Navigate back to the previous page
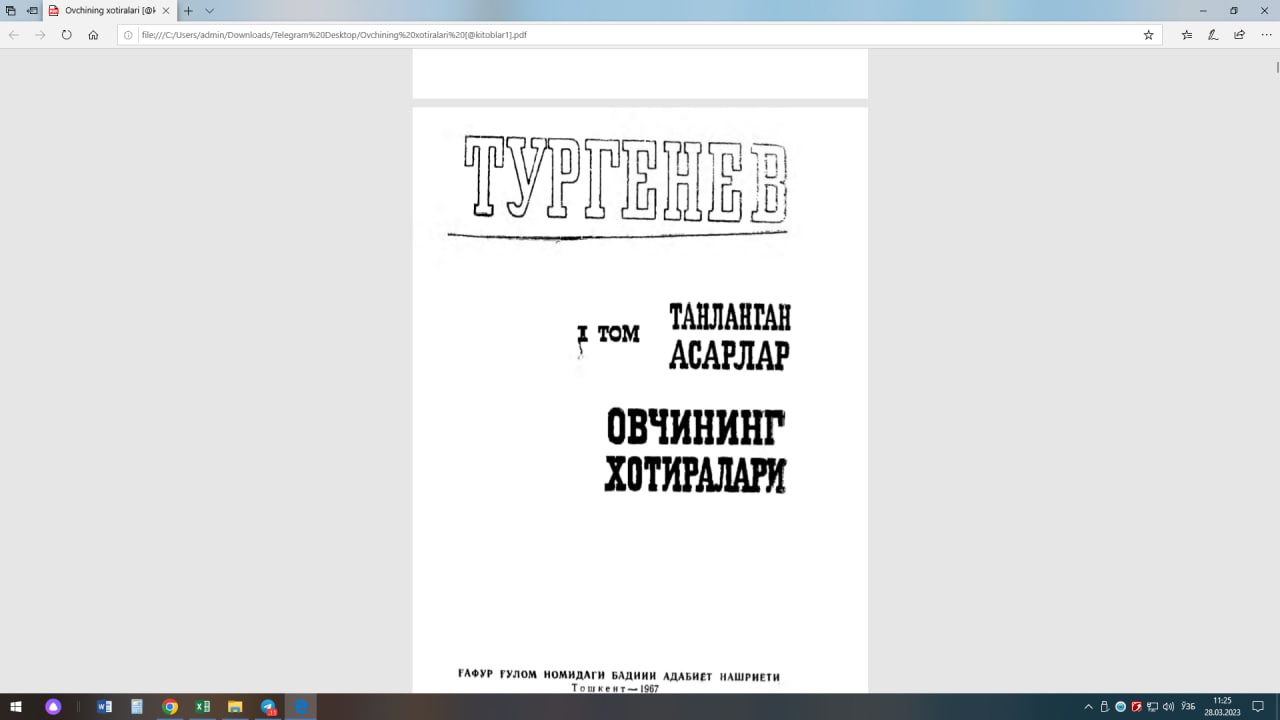The width and height of the screenshot is (1280, 720). 13,34
